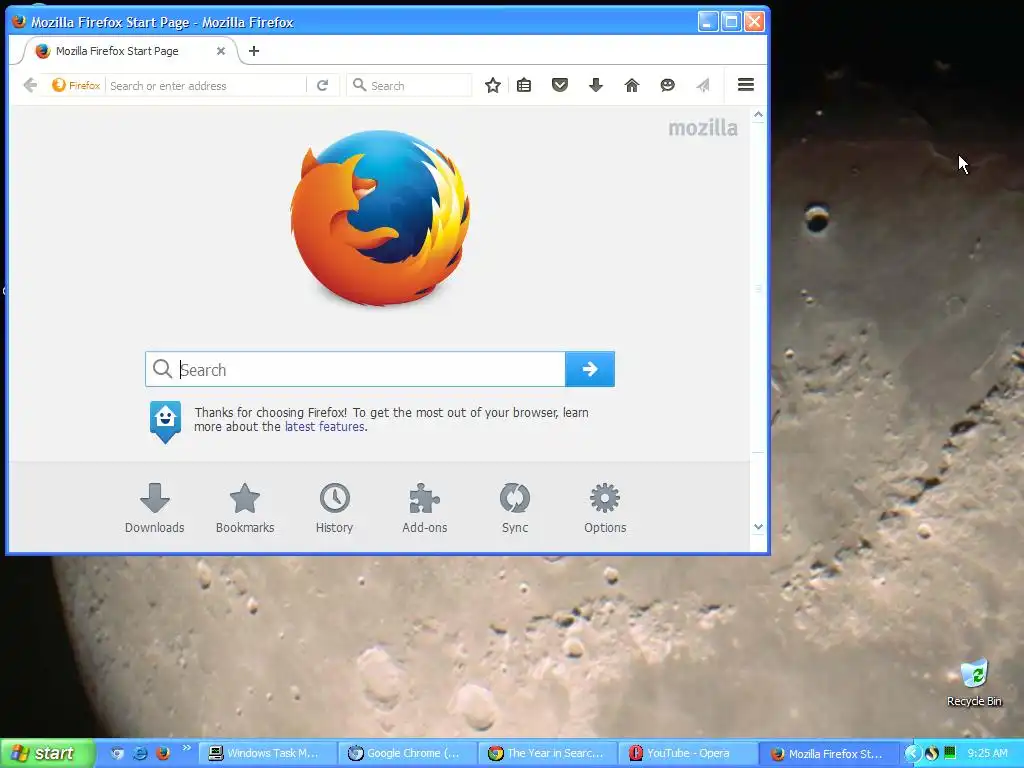Launch Internet Explorer from quick launch
This screenshot has width=1024, height=768.
[140, 753]
